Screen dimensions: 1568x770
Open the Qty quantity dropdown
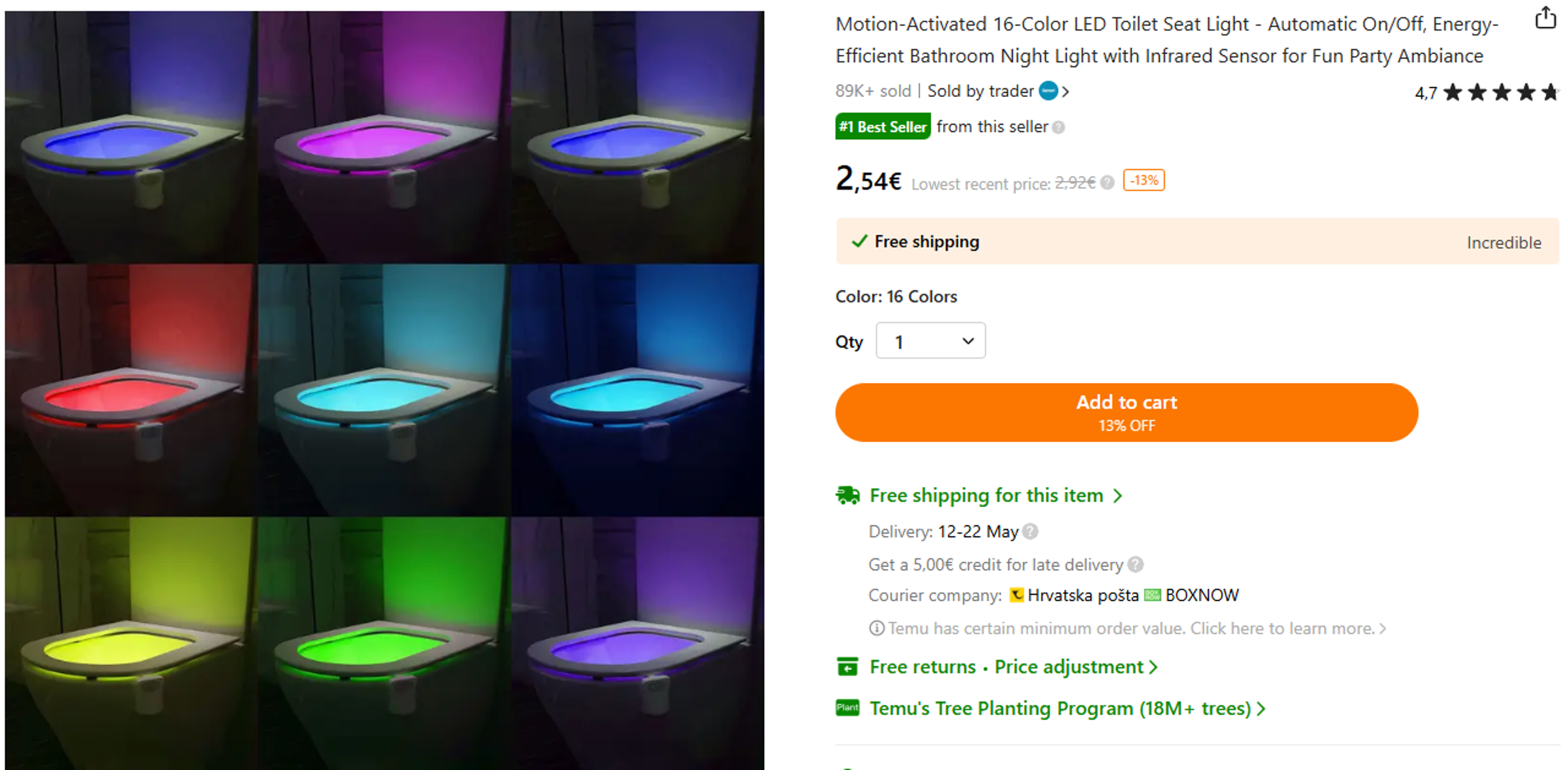point(930,341)
